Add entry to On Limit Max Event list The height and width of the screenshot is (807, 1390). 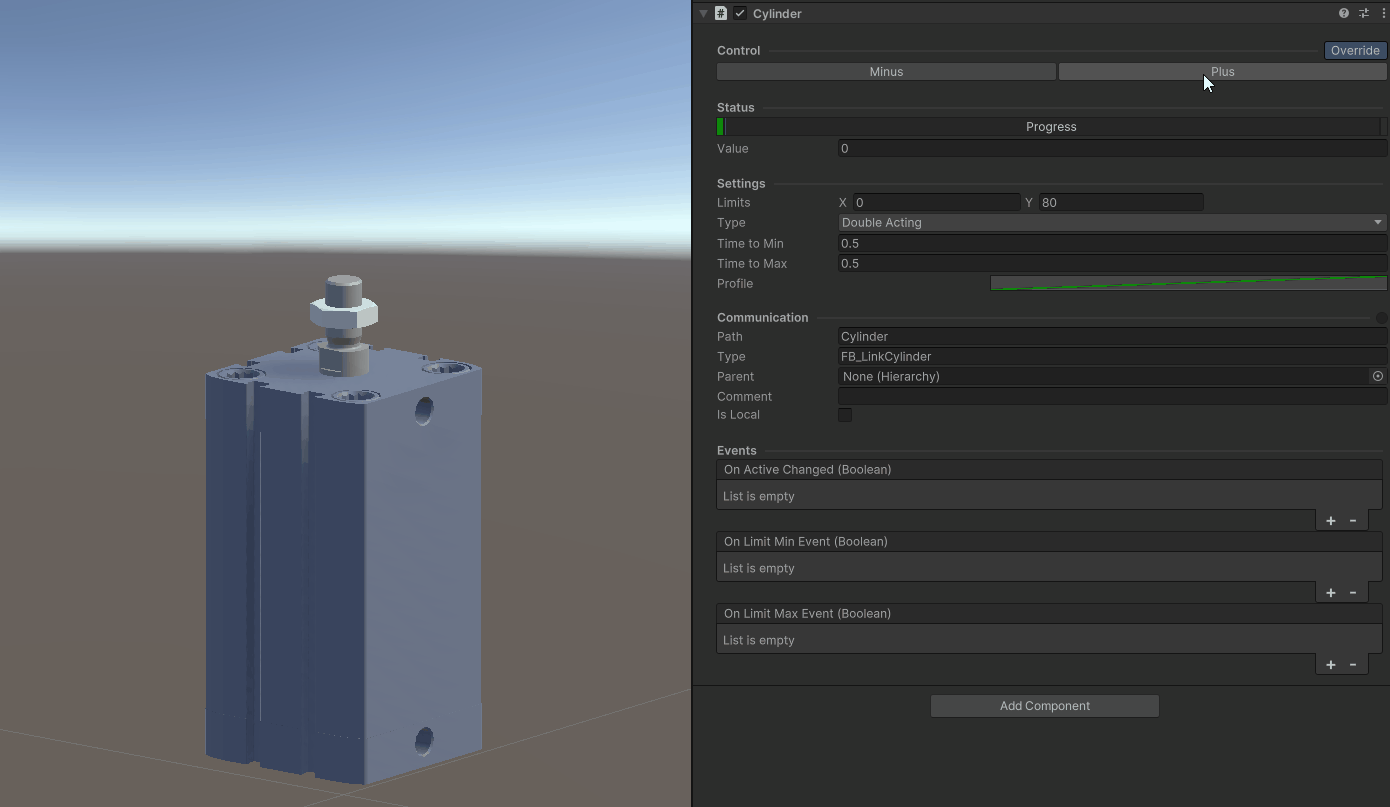1330,664
